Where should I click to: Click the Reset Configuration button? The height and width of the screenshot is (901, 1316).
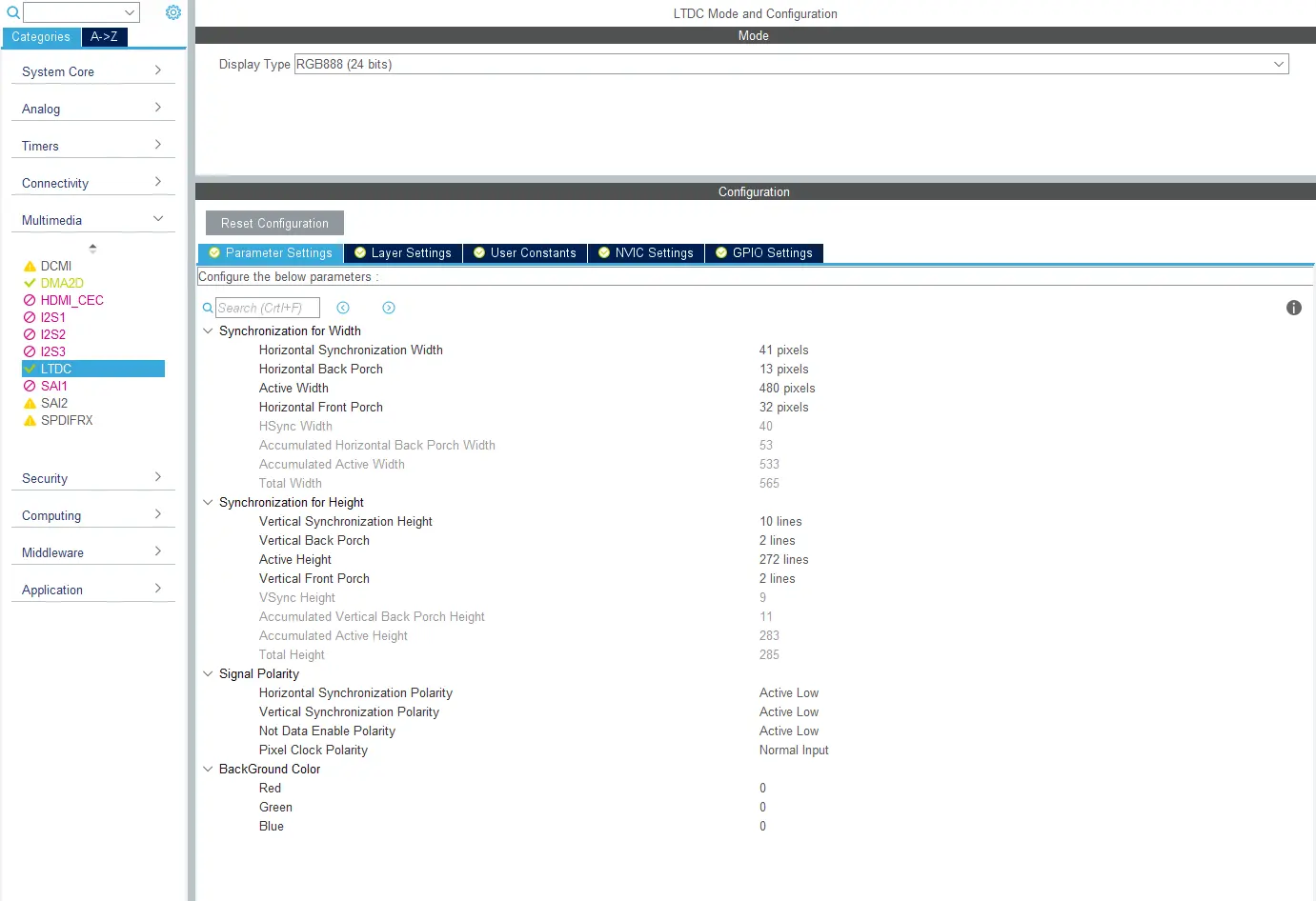point(274,223)
